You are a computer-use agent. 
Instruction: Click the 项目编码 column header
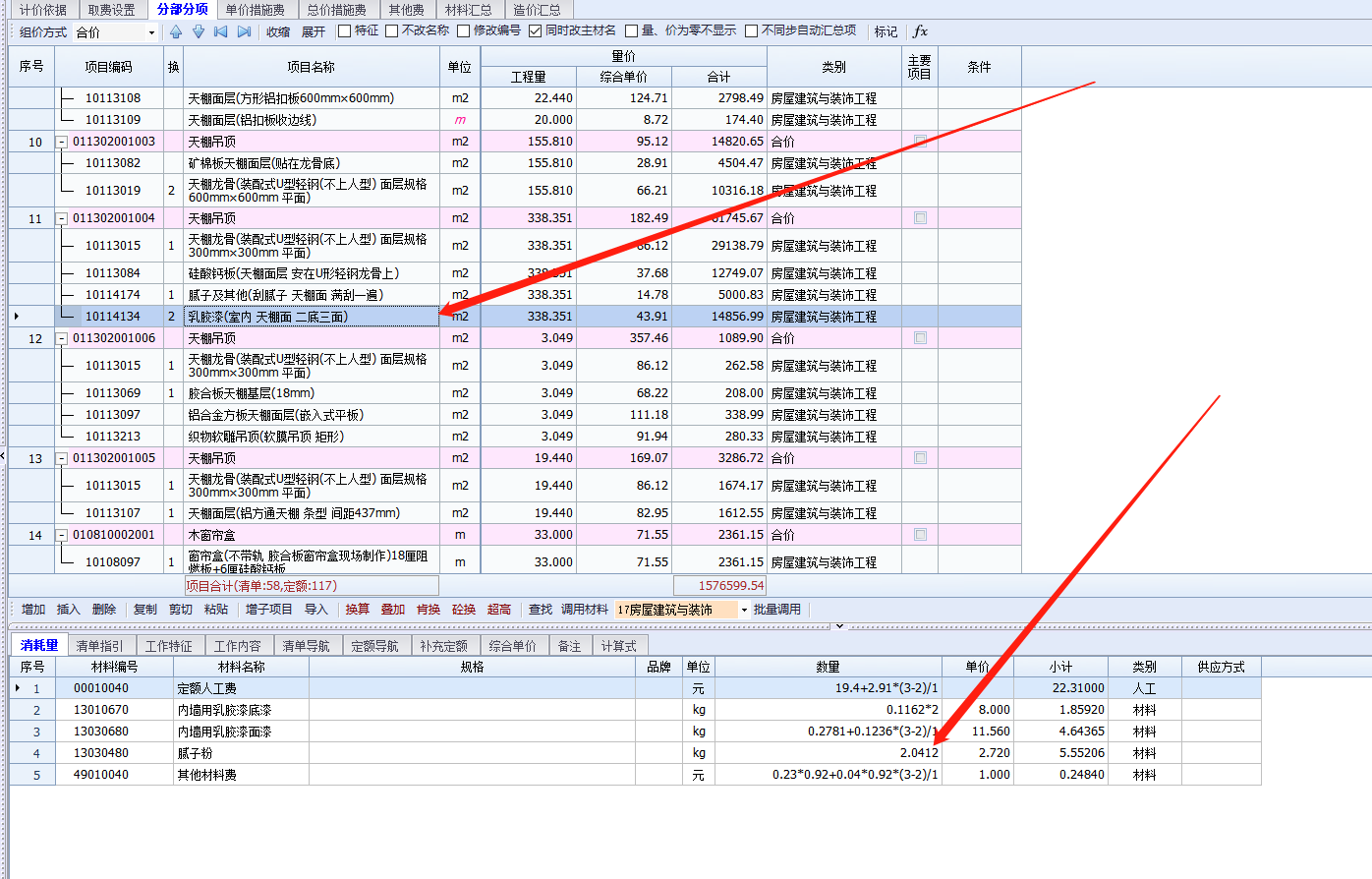click(x=108, y=67)
